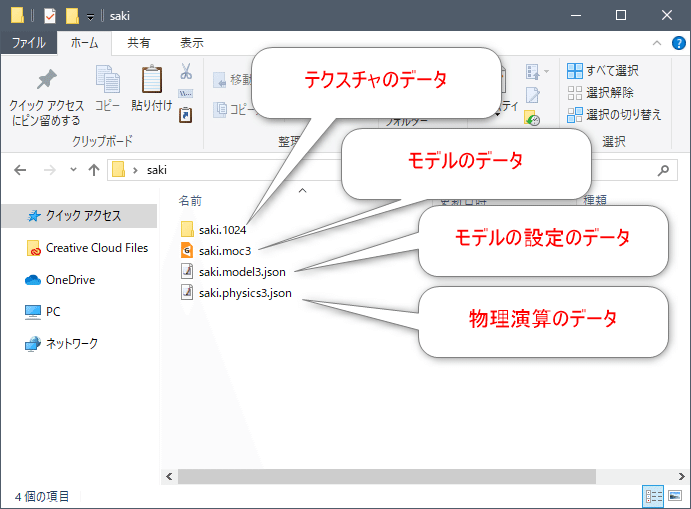Click the Cut scissors icon
Screen dimensions: 691x509
tap(186, 71)
